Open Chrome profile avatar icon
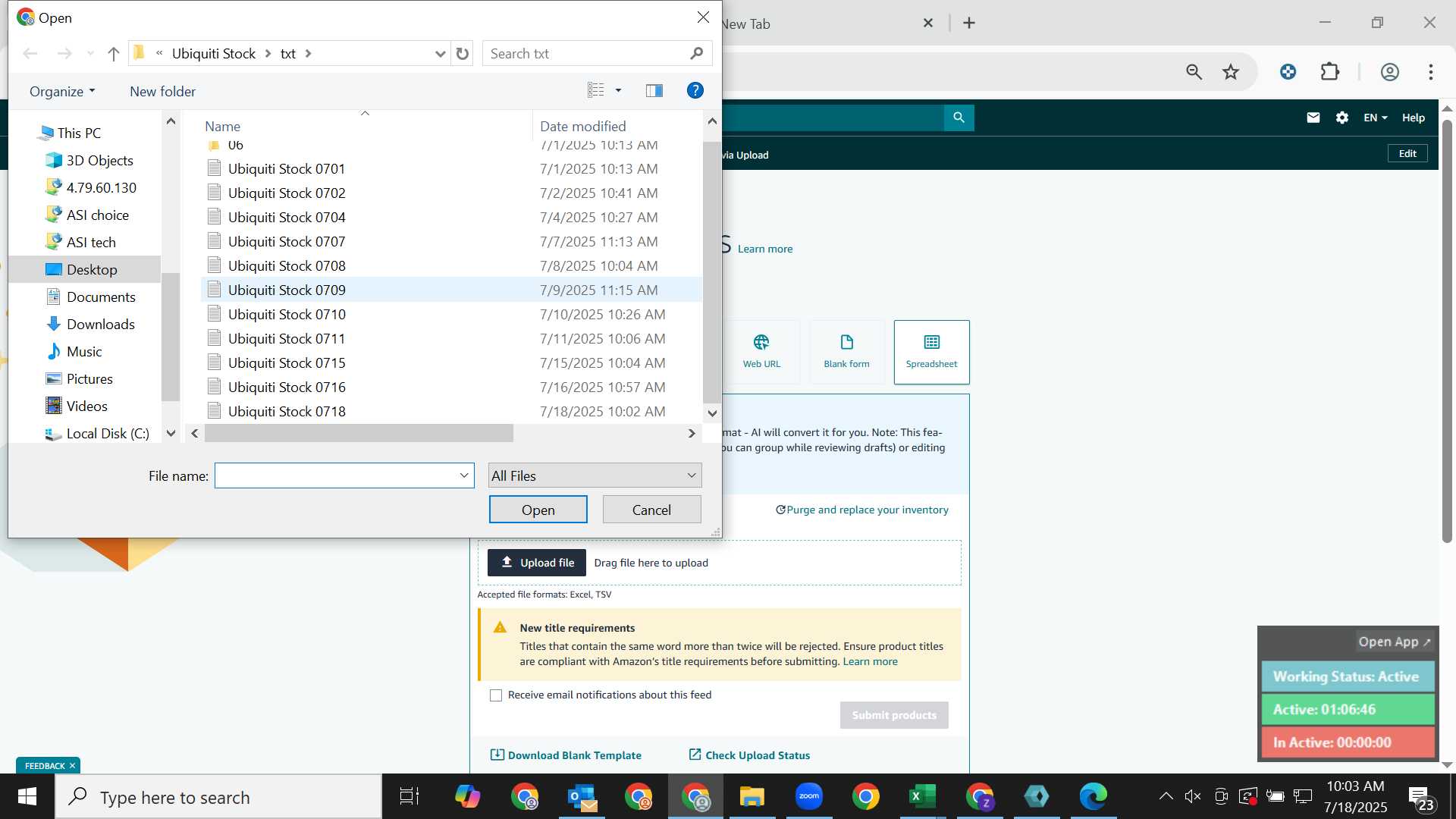The width and height of the screenshot is (1456, 819). click(x=1389, y=72)
